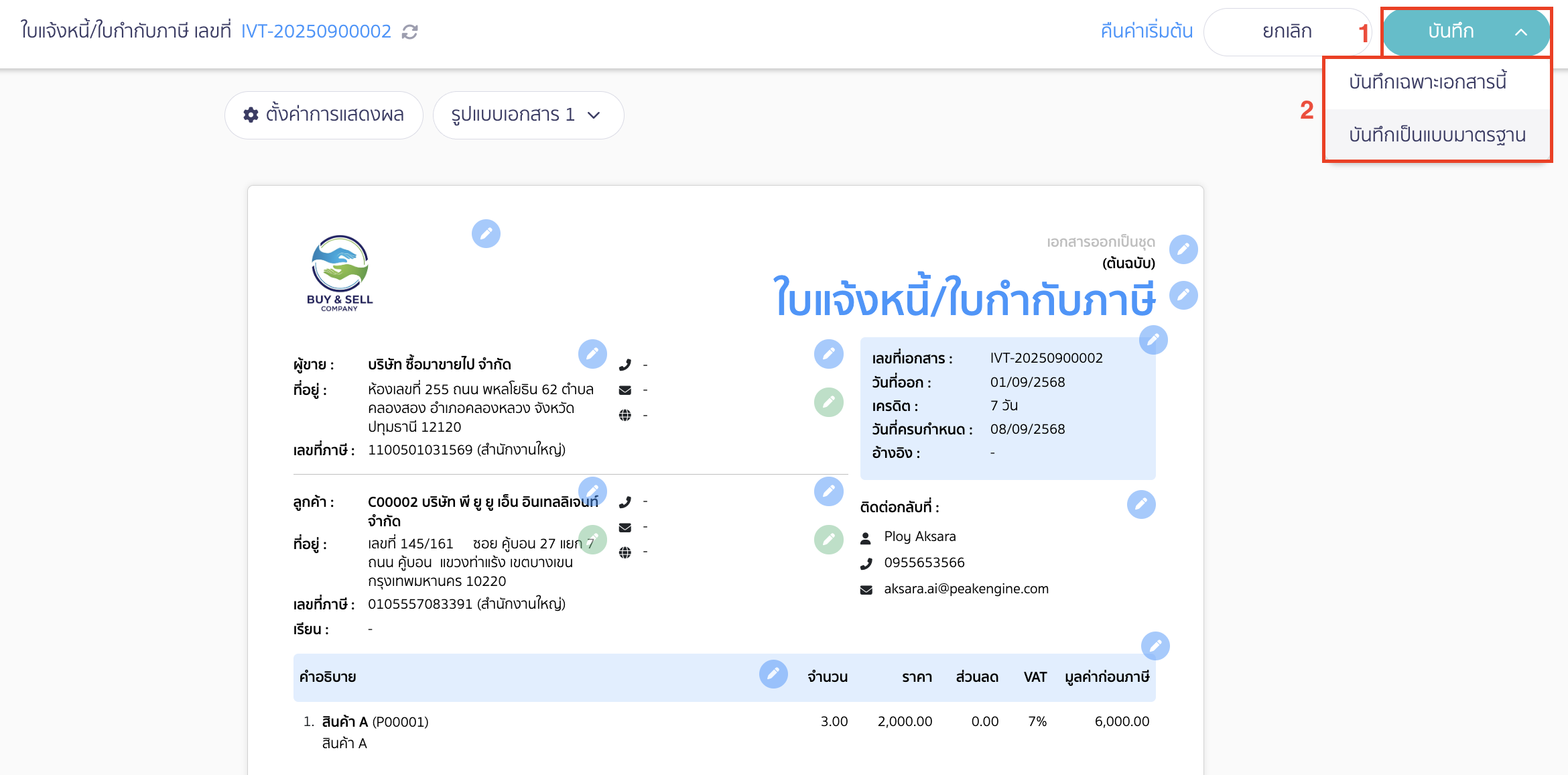Click the item amount 6,000.00
Viewport: 1568px width, 775px height.
point(1122,722)
